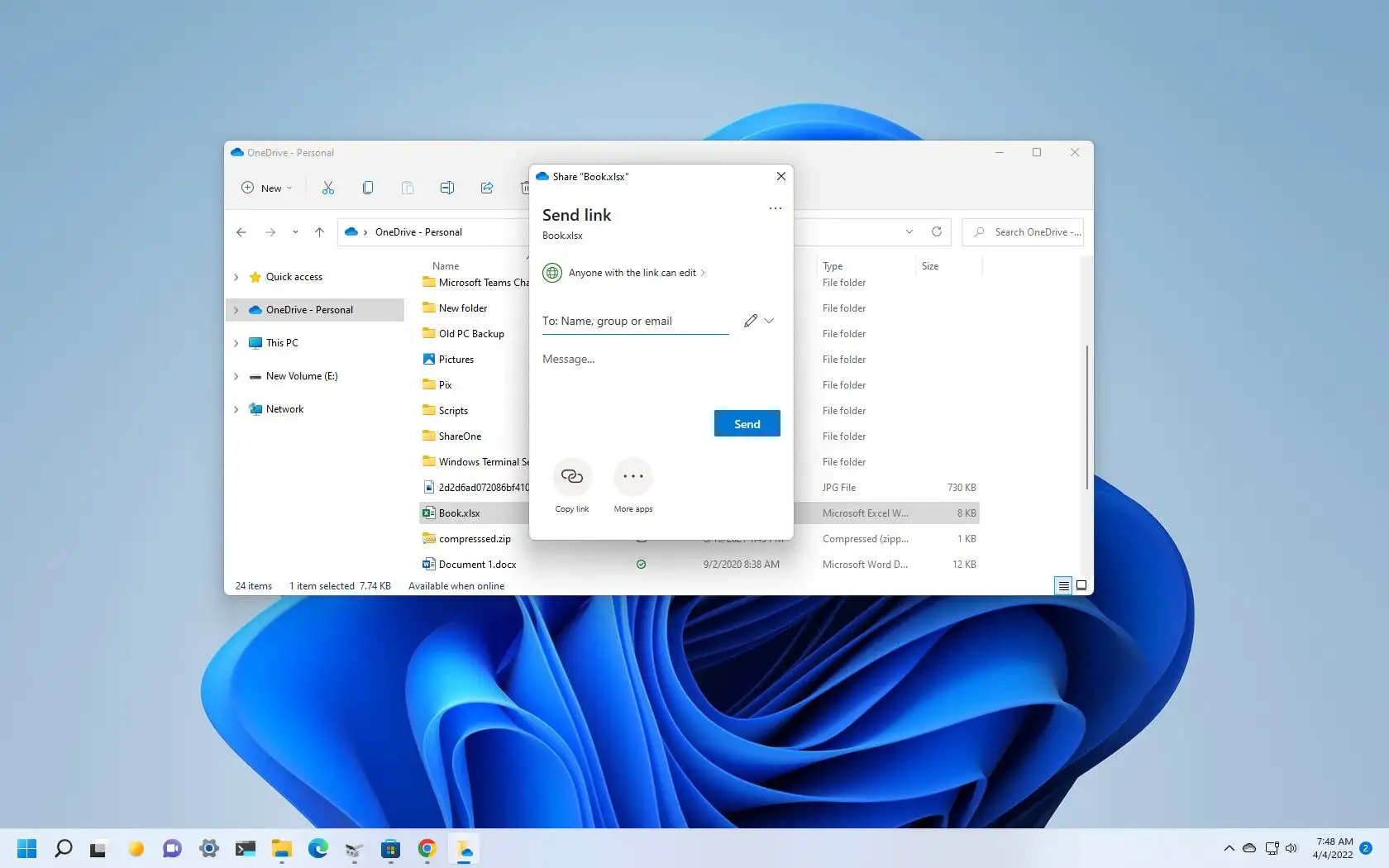This screenshot has width=1389, height=868.
Task: Activate the details view toggle in status bar
Action: click(x=1063, y=585)
